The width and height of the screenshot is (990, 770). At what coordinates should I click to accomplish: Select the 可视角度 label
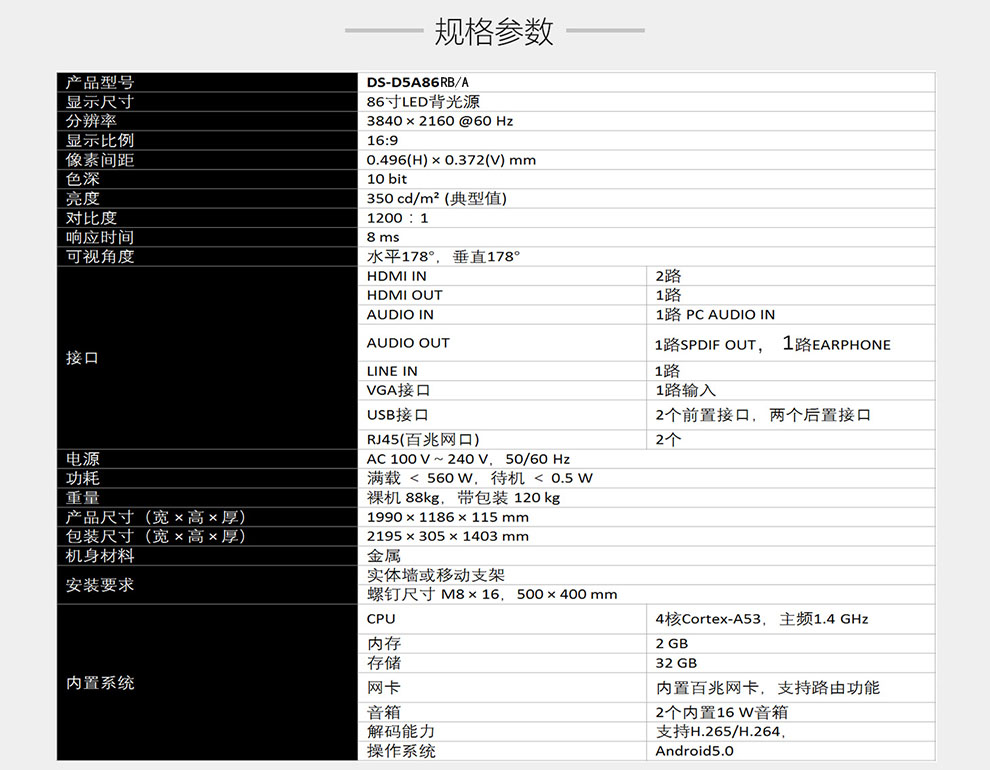point(100,256)
